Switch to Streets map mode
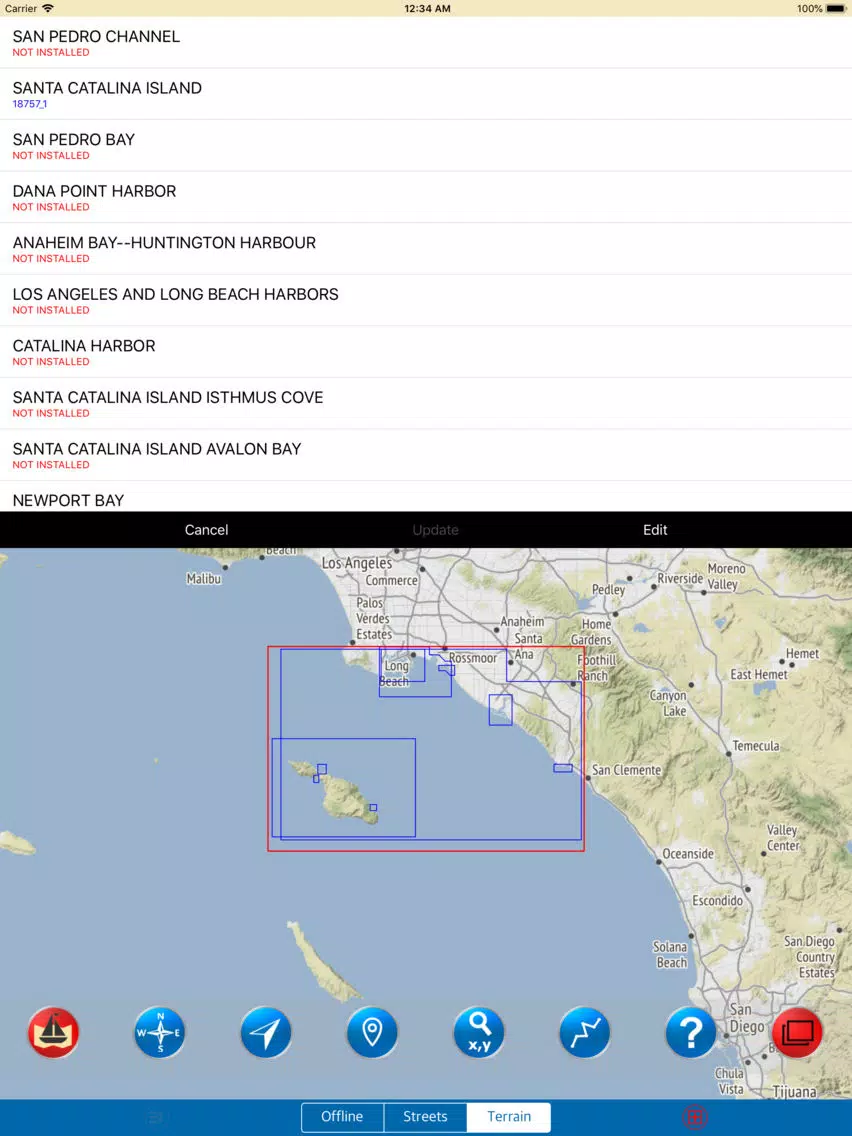The width and height of the screenshot is (852, 1136). click(425, 1116)
